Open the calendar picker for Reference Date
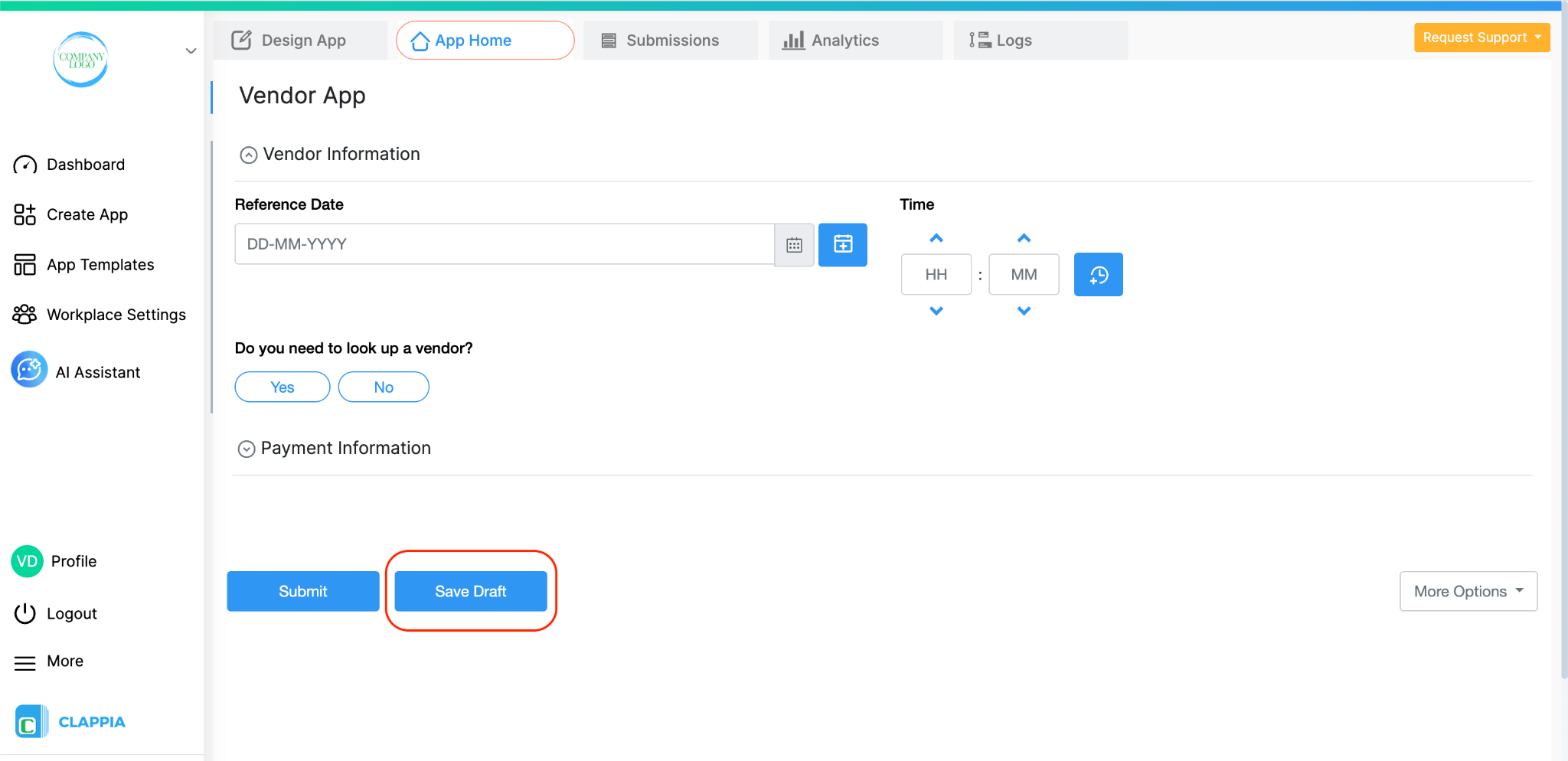Viewport: 1568px width, 761px height. tap(794, 244)
